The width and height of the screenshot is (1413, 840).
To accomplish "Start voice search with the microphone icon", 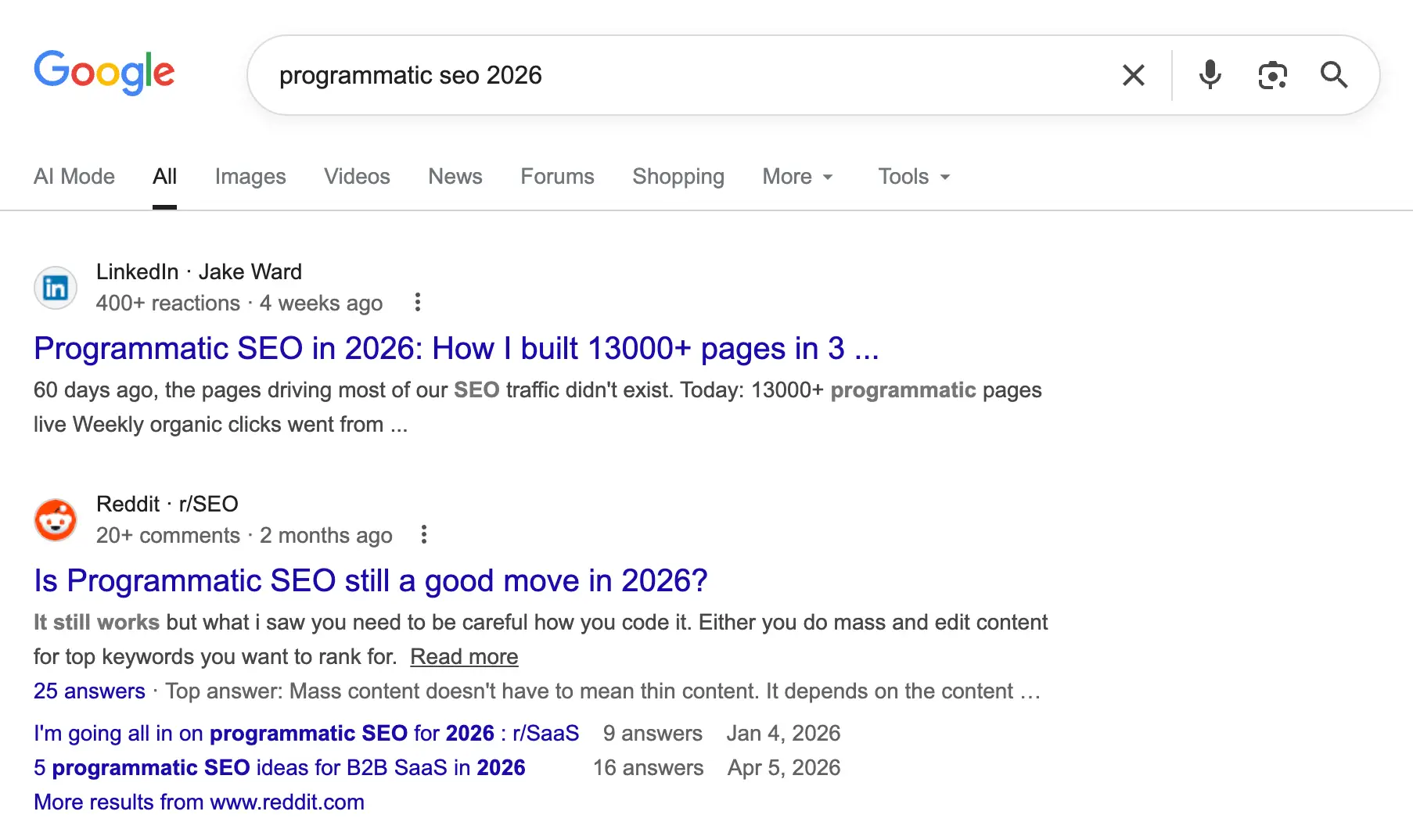I will tap(1210, 75).
